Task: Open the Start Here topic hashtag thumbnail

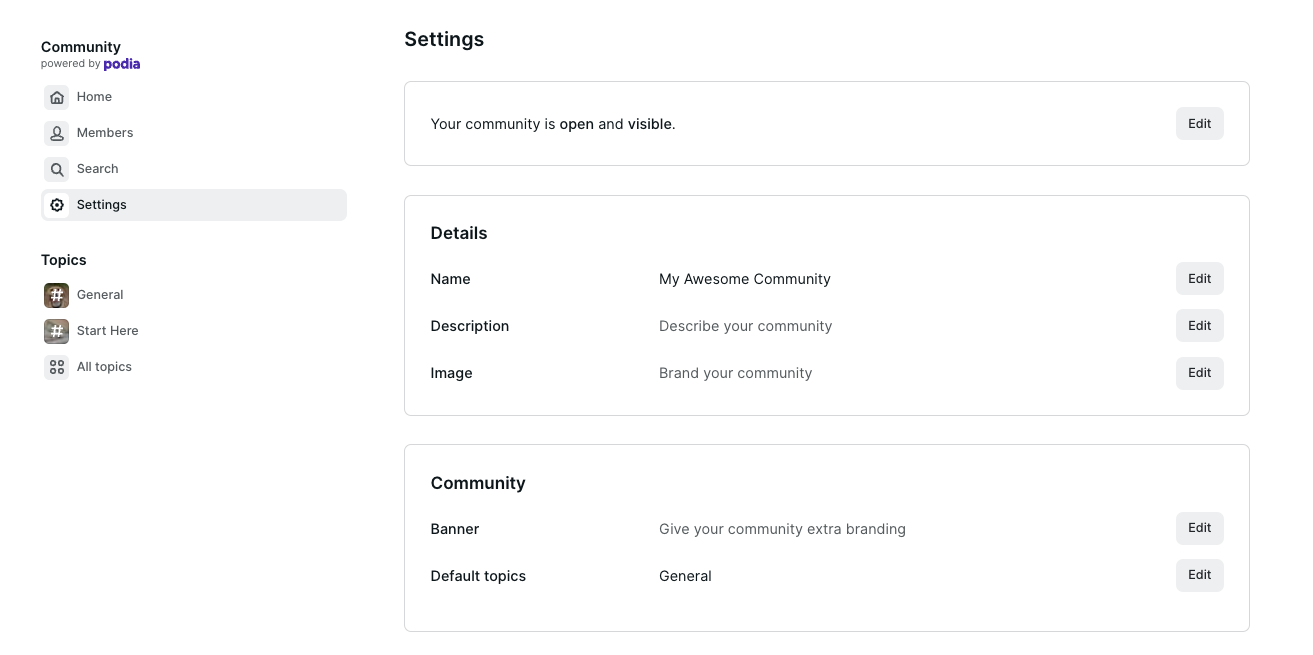Action: pyautogui.click(x=57, y=331)
